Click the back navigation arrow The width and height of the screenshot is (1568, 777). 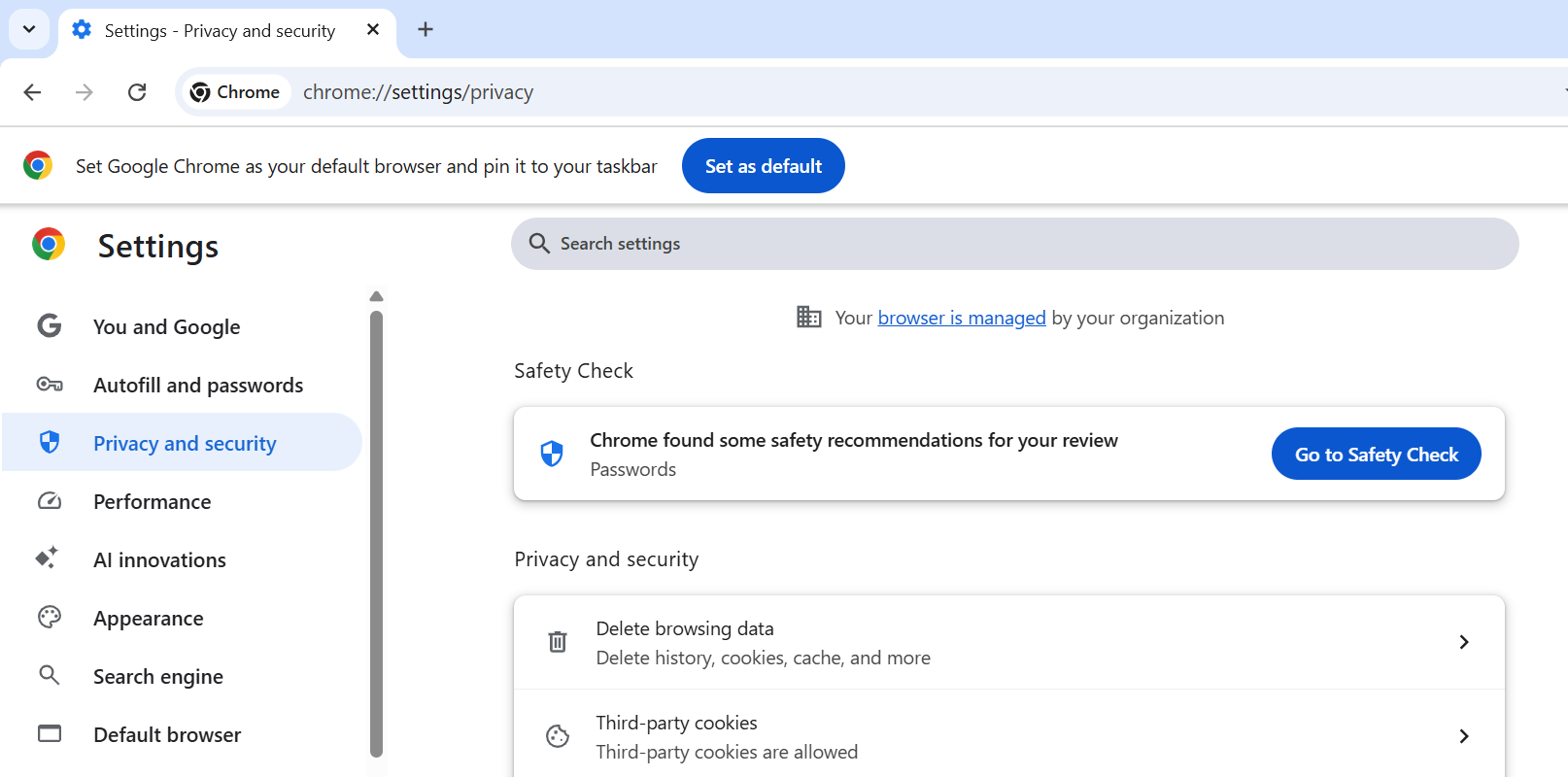point(32,92)
